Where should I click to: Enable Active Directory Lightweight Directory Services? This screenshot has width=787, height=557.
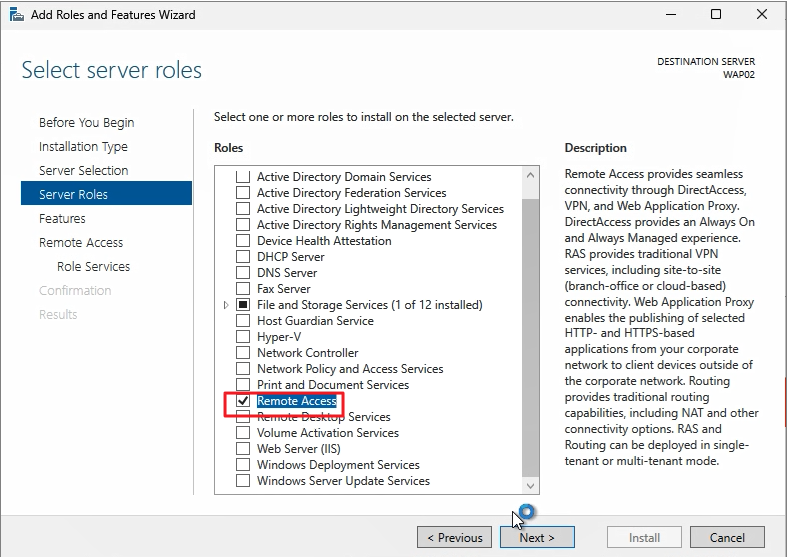pos(243,209)
